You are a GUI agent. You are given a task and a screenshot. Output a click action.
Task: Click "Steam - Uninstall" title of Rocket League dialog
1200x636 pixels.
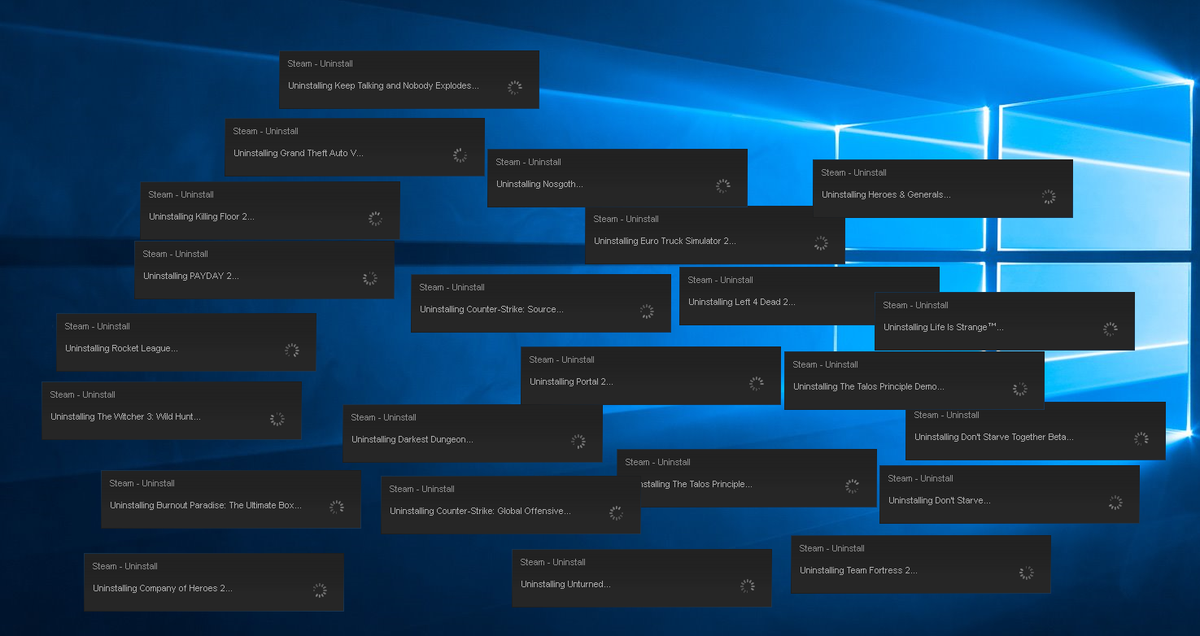pos(97,327)
